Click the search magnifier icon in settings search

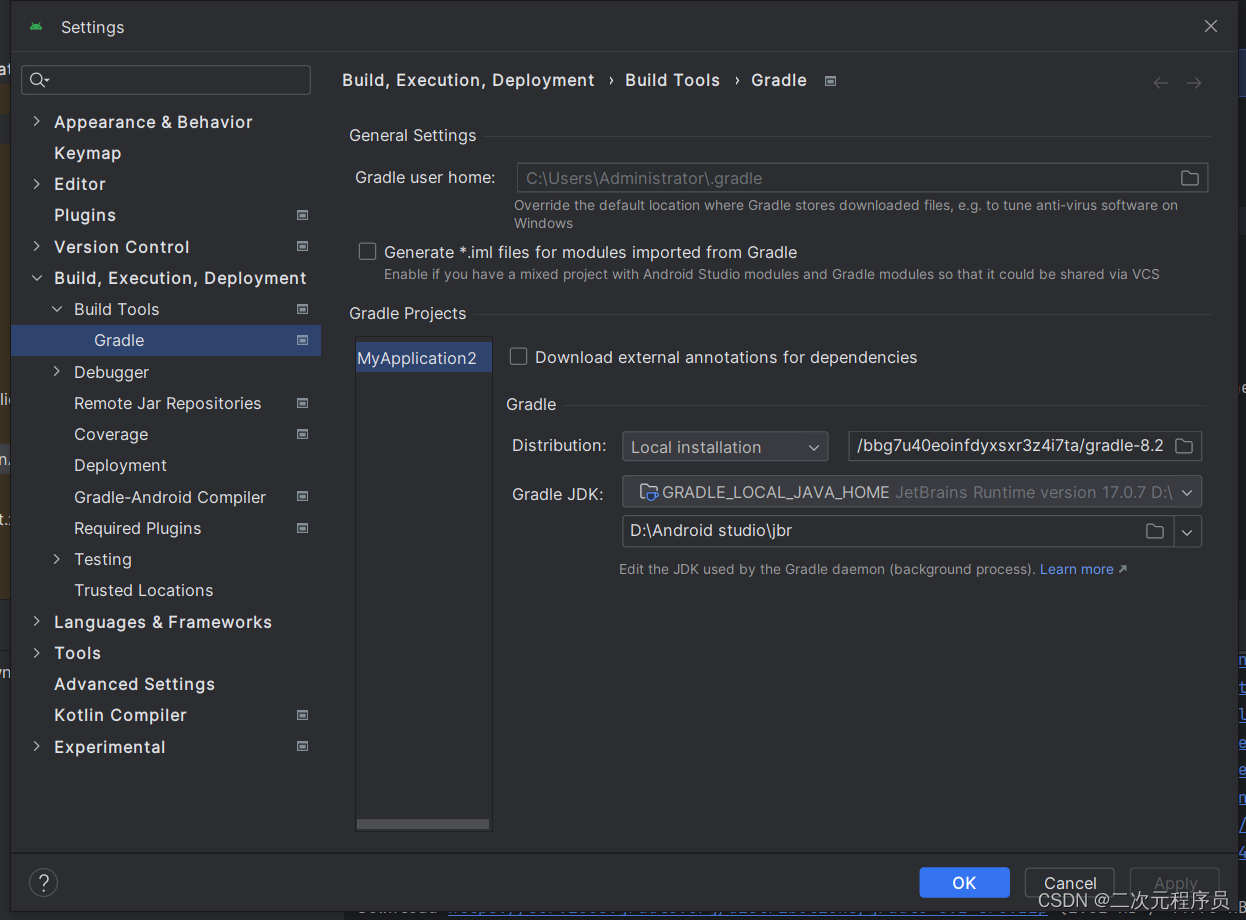[38, 80]
